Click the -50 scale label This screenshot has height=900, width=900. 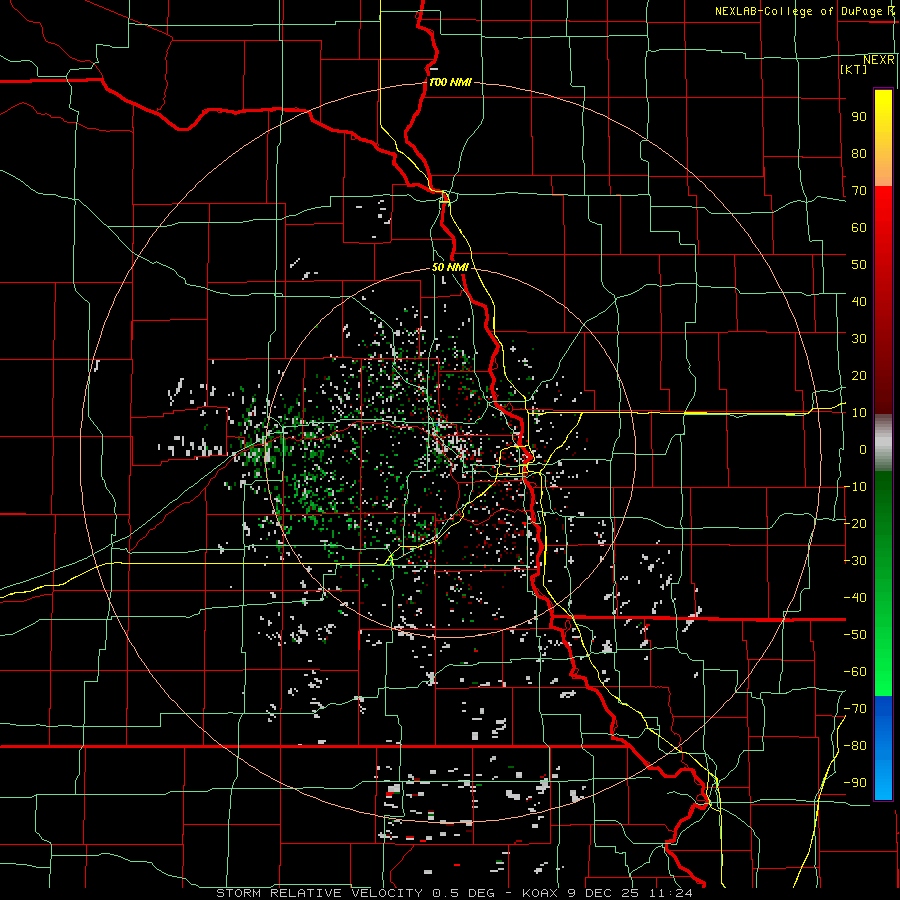coord(855,635)
